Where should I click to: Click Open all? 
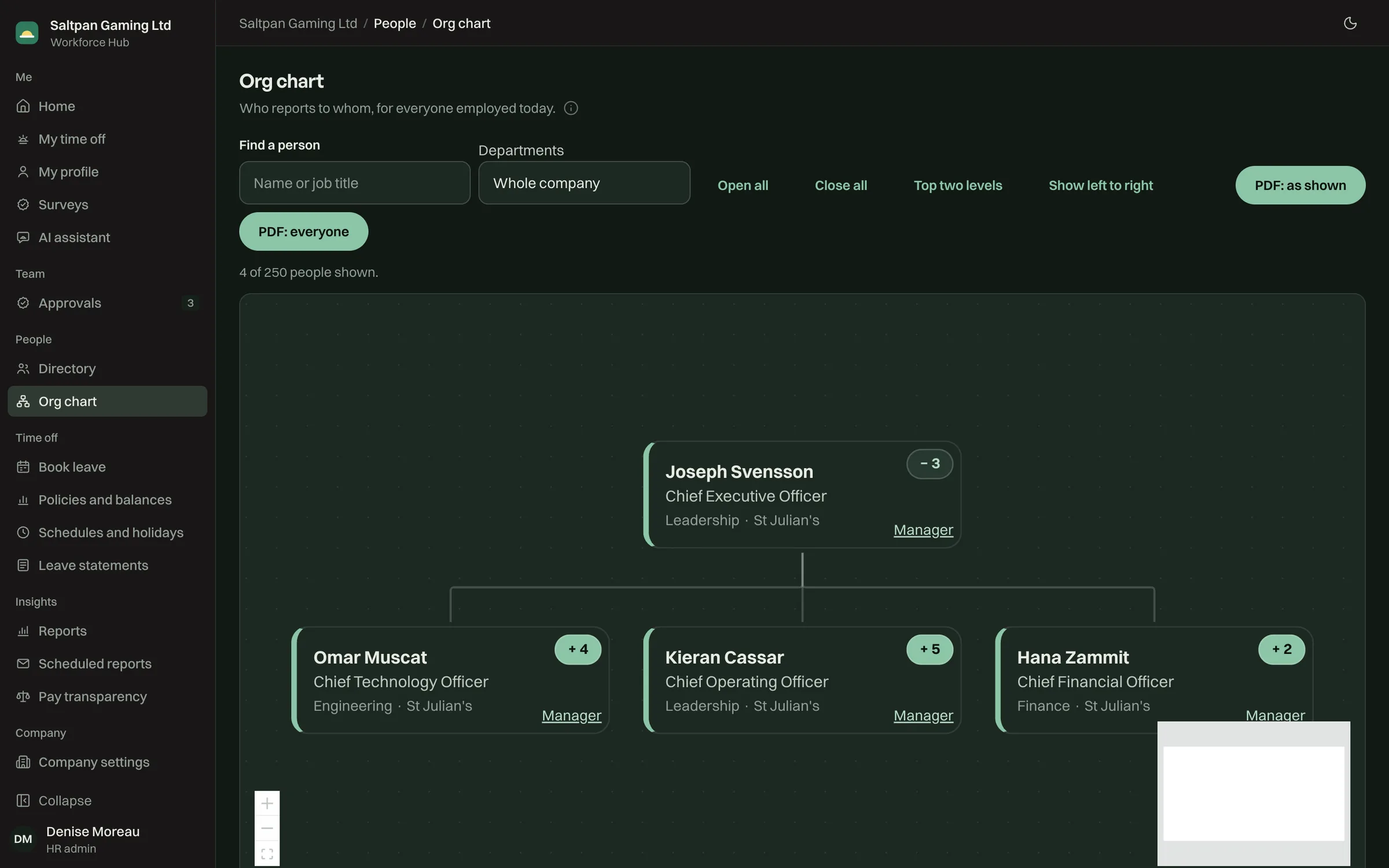tap(743, 185)
